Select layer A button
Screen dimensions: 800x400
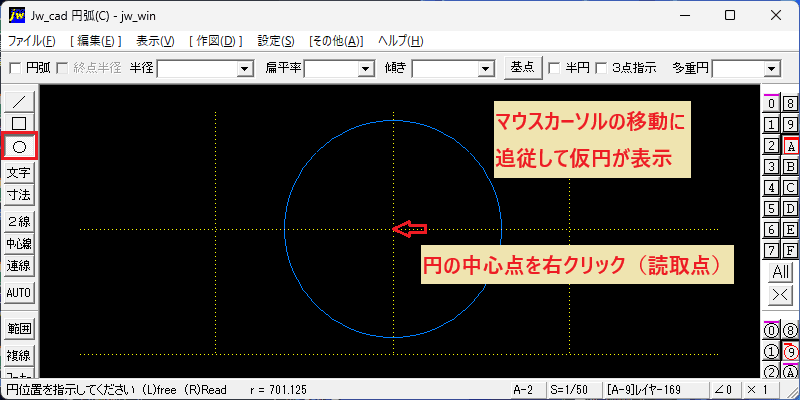(x=790, y=146)
